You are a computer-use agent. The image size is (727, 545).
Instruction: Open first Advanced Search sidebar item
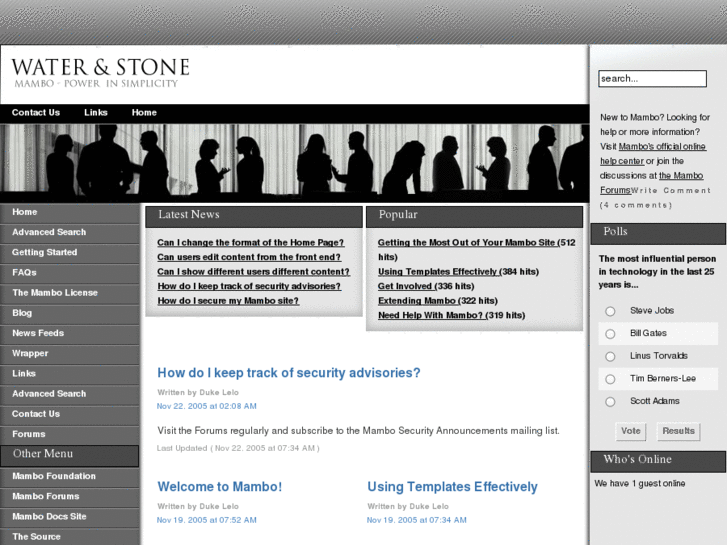point(70,232)
